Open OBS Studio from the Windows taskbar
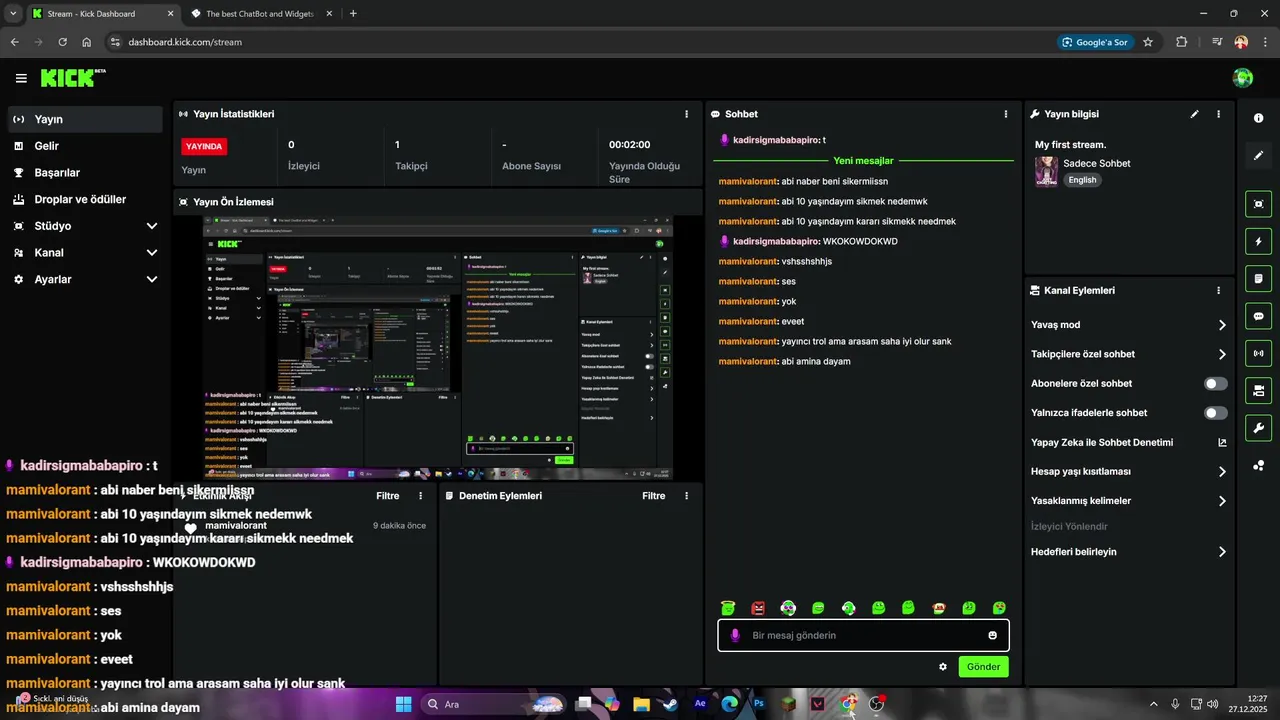 tap(877, 704)
